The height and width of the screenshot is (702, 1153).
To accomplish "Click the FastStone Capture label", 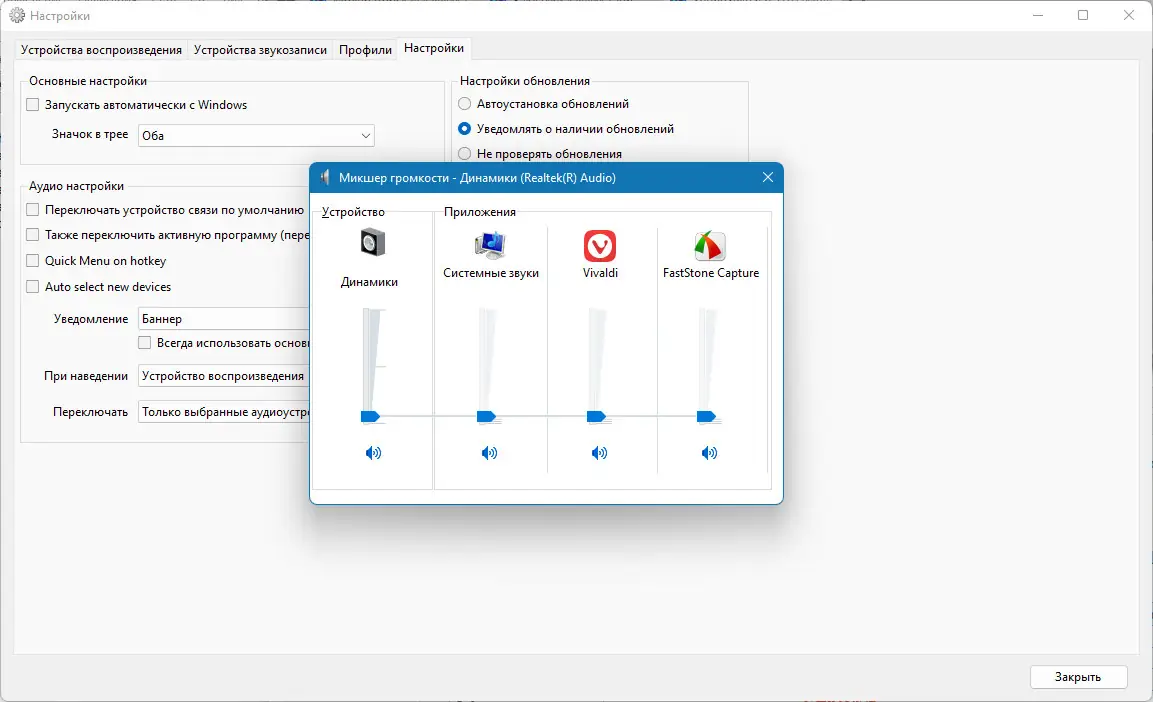I will click(x=711, y=273).
